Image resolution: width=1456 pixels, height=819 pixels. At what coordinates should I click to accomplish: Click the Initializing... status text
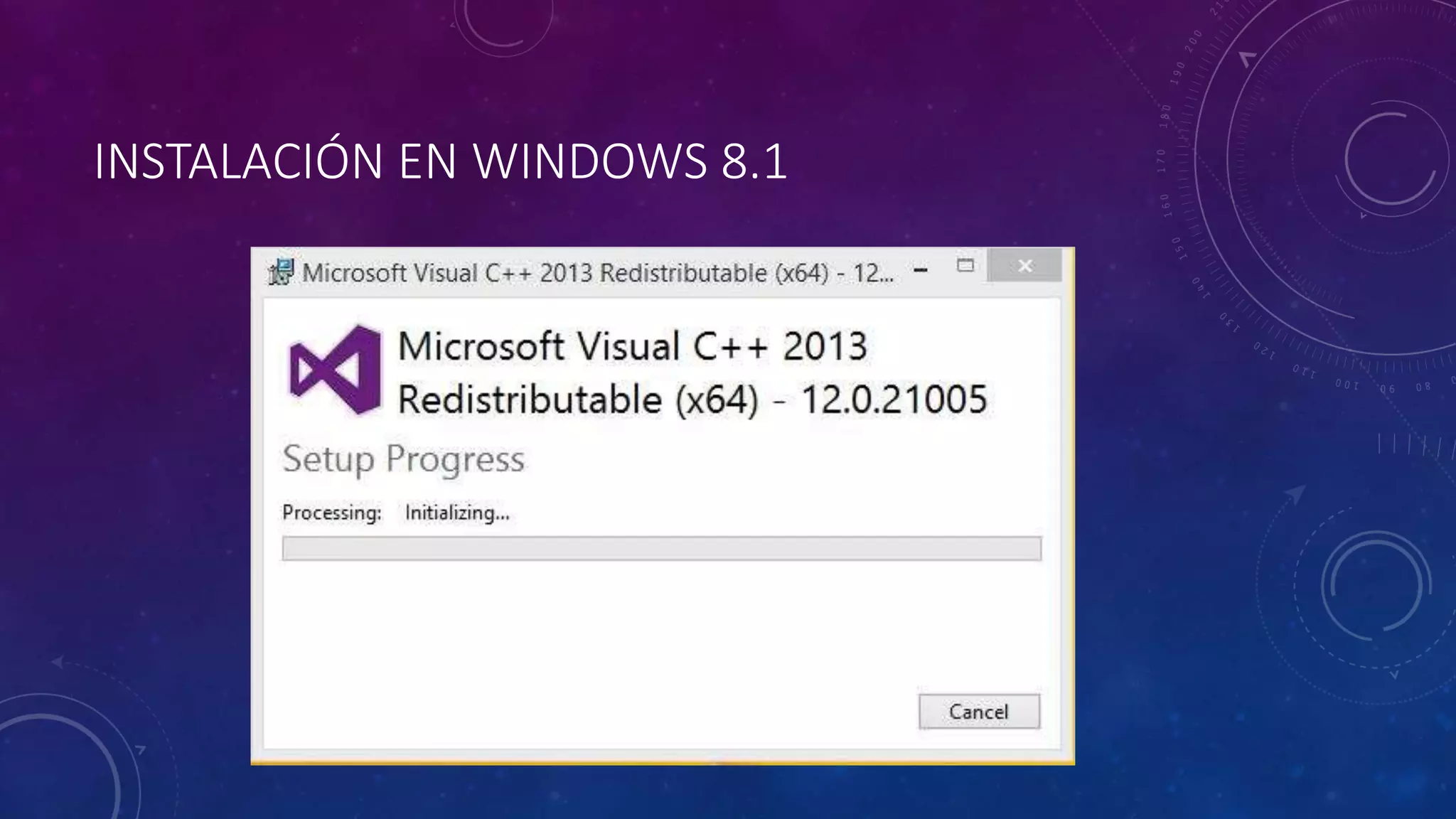457,513
